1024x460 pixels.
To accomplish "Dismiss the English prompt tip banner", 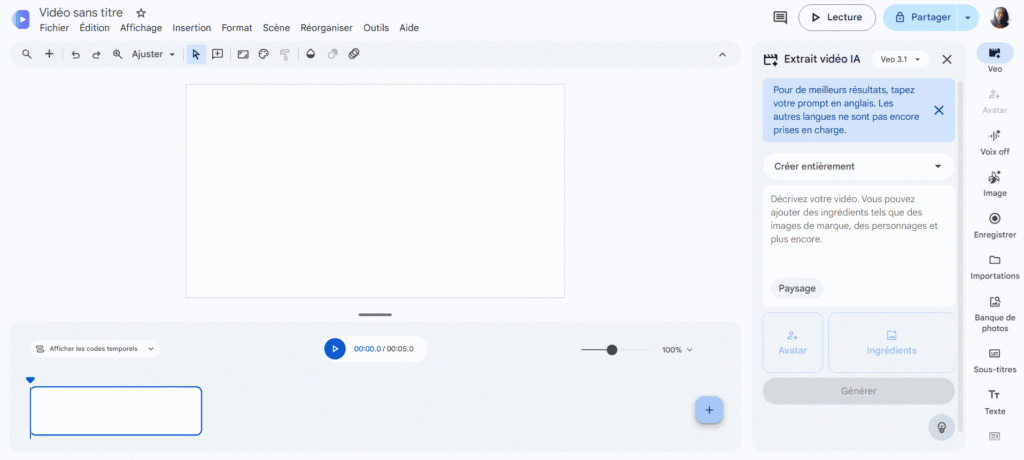I will (939, 110).
